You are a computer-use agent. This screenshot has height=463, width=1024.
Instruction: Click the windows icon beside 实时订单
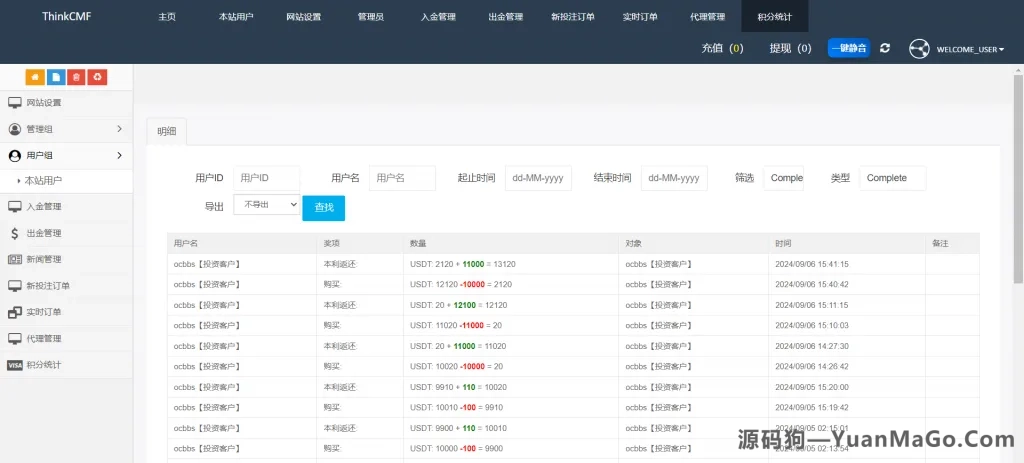coord(15,312)
